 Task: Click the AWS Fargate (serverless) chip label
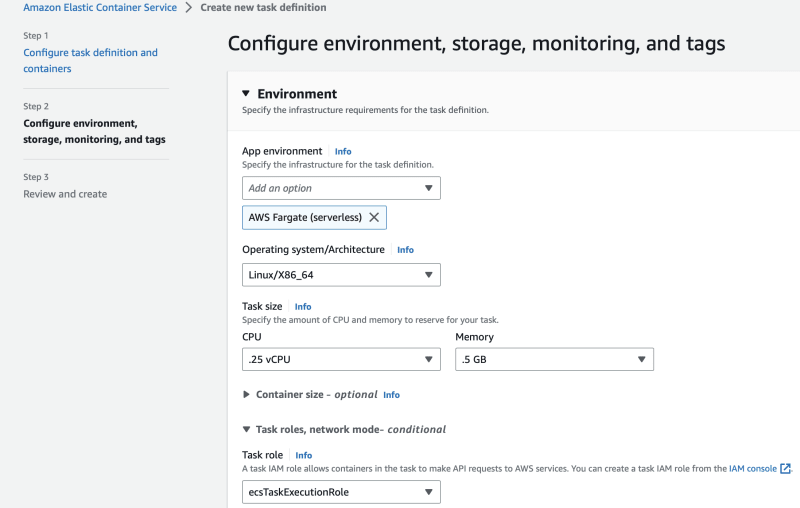pos(305,217)
